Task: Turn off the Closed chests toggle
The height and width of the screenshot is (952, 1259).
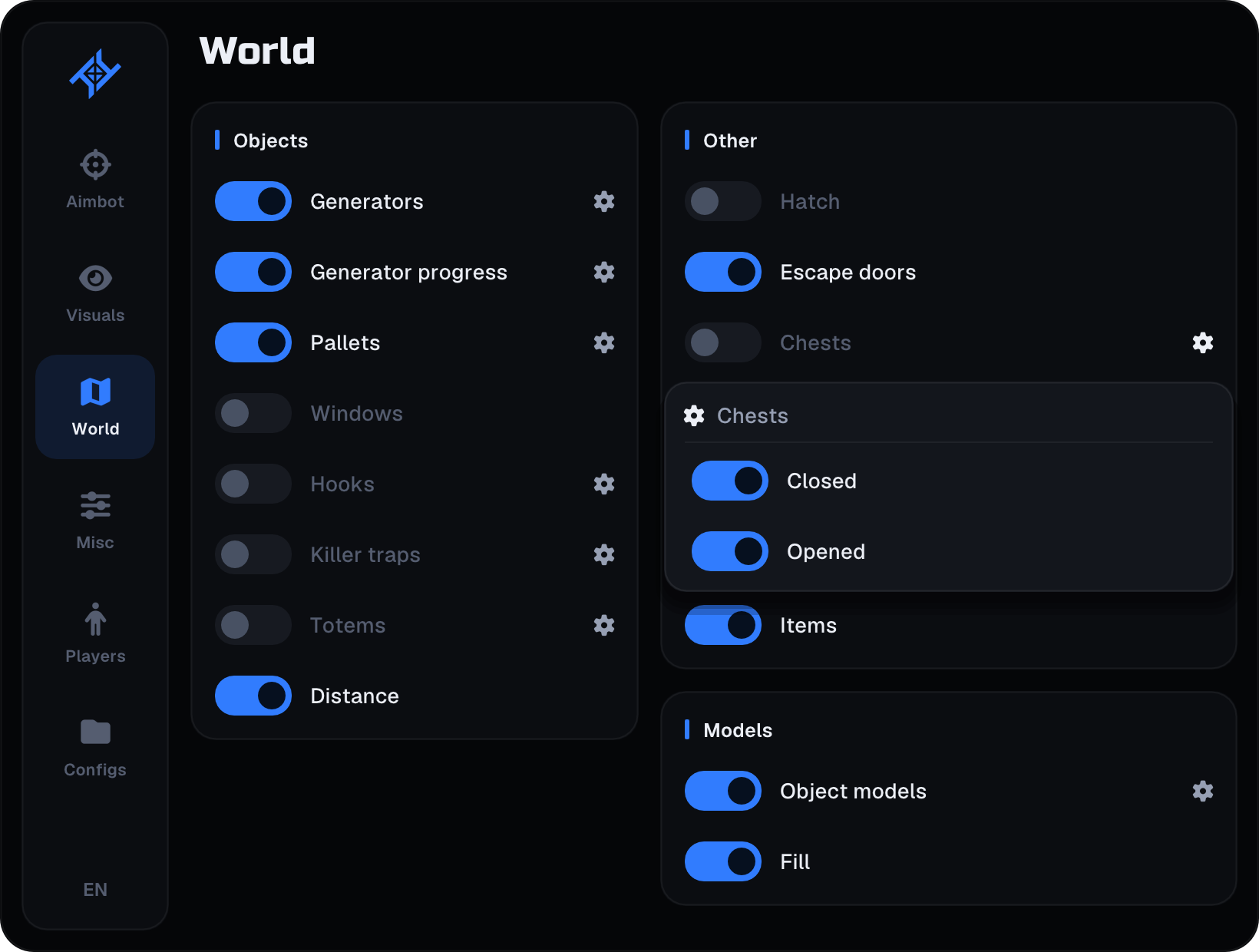Action: (x=730, y=481)
